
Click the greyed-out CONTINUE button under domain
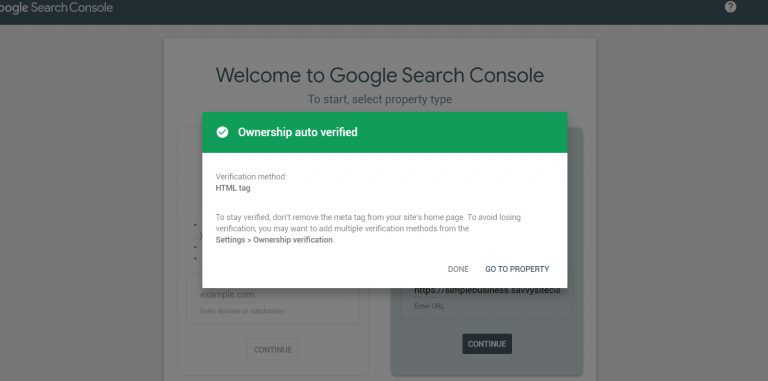(x=273, y=350)
